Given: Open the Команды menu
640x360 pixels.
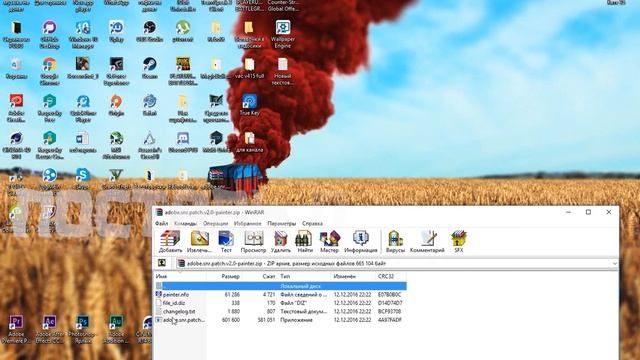Looking at the screenshot, I should tap(185, 224).
